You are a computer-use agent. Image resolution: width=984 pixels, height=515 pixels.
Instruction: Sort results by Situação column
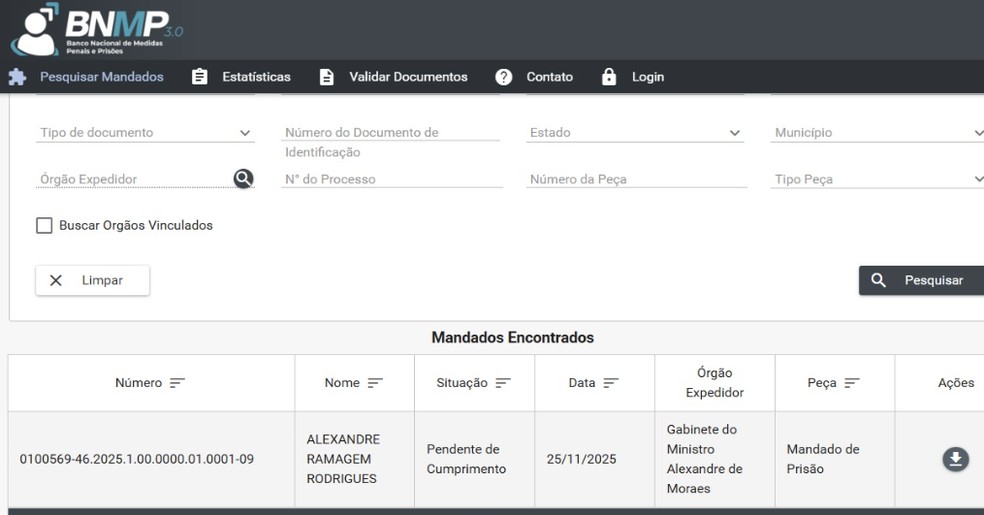[503, 383]
